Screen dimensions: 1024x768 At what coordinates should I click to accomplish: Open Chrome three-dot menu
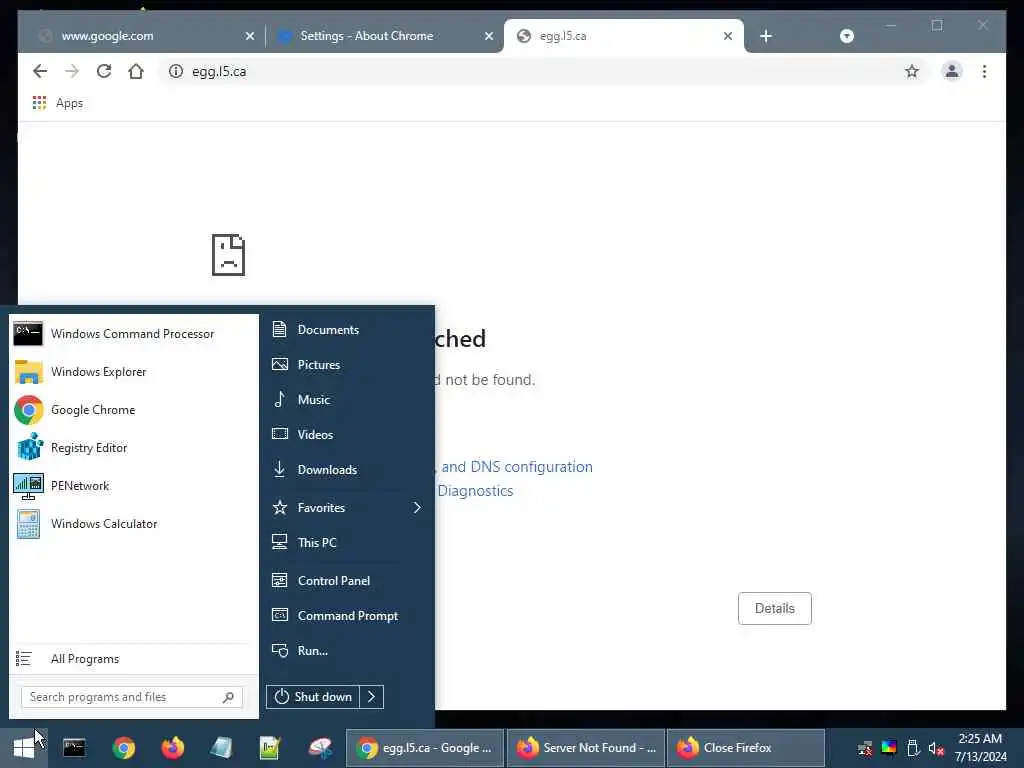coord(984,71)
